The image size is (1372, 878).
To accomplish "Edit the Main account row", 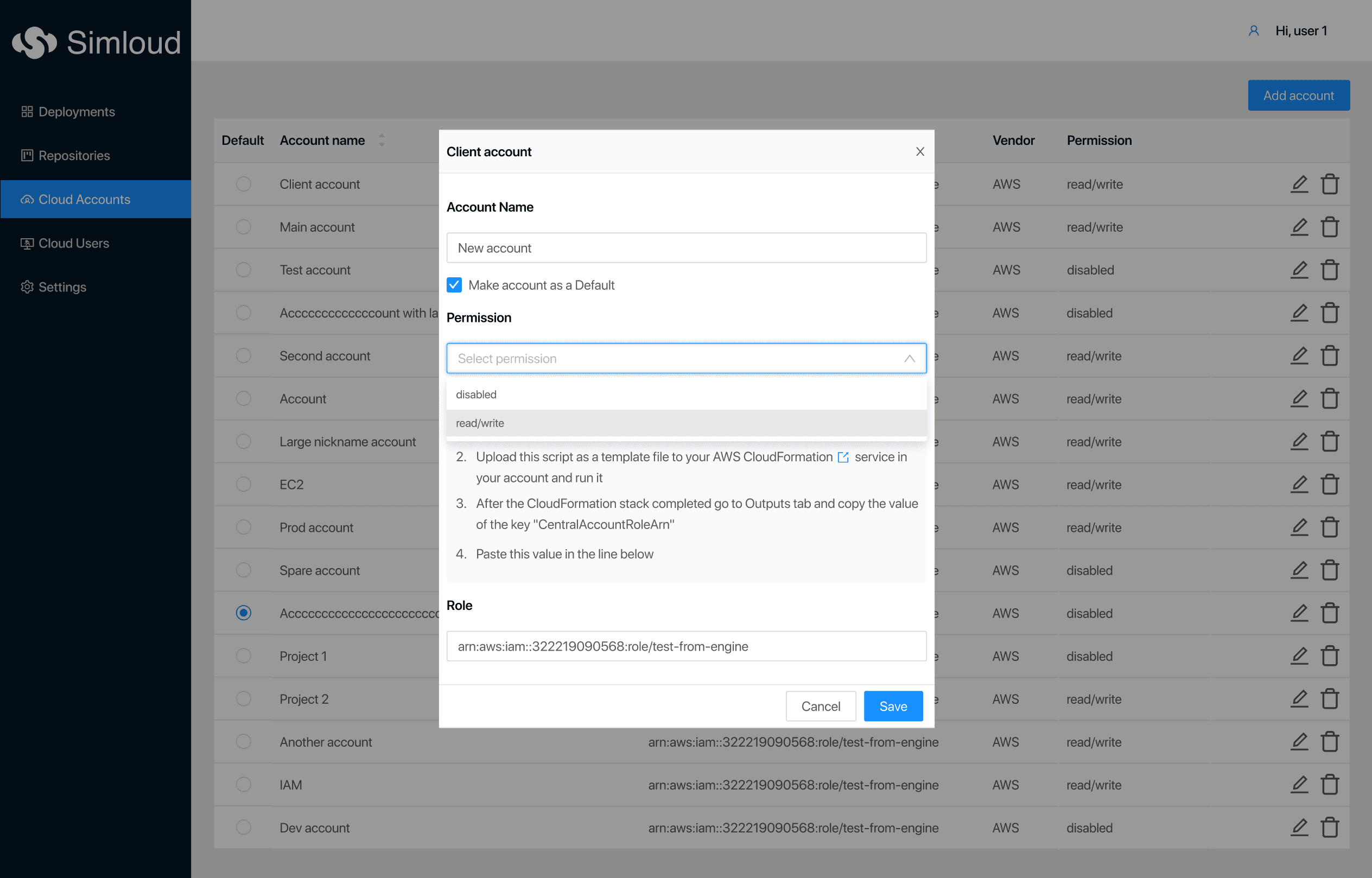I will tap(1299, 227).
